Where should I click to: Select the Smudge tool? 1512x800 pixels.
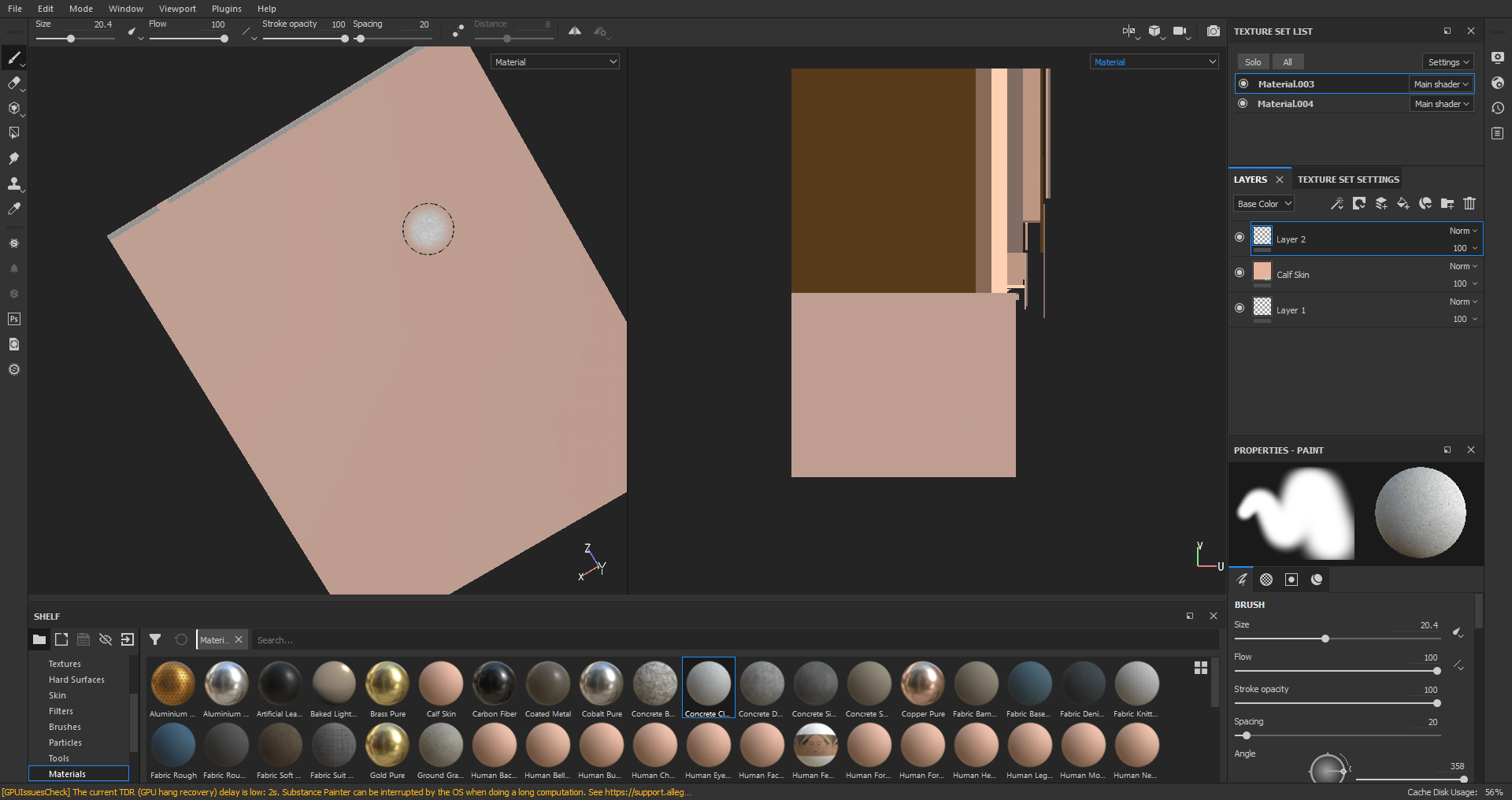click(x=14, y=158)
